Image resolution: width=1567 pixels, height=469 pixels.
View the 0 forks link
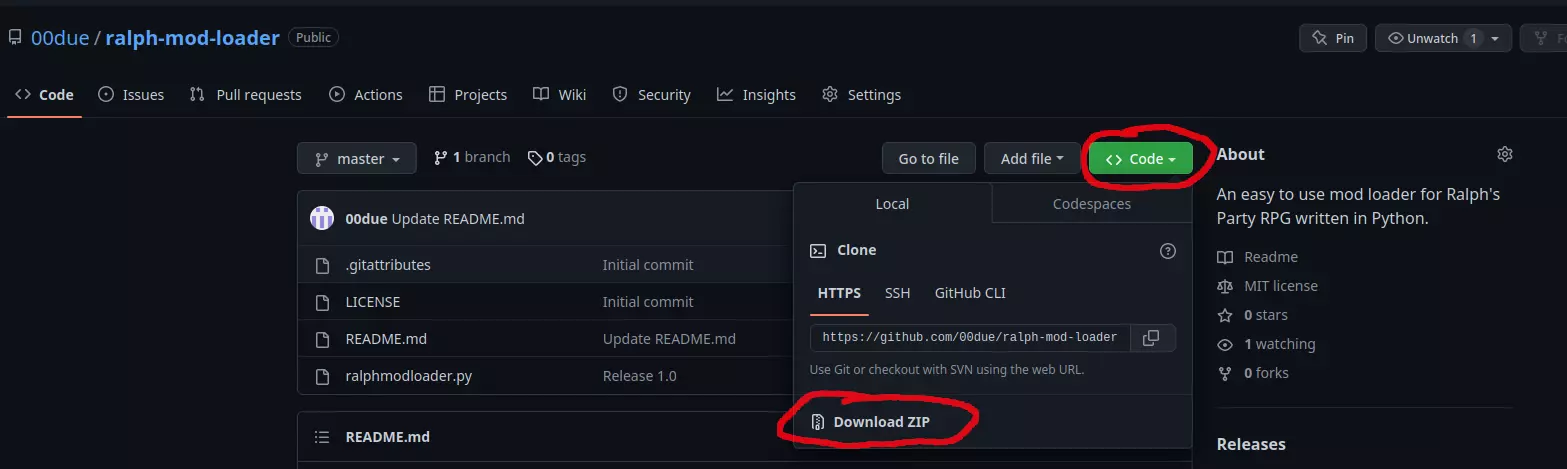[x=1253, y=373]
